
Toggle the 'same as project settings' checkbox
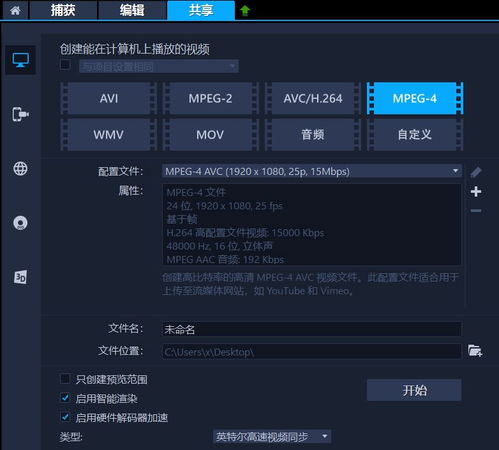(x=65, y=64)
